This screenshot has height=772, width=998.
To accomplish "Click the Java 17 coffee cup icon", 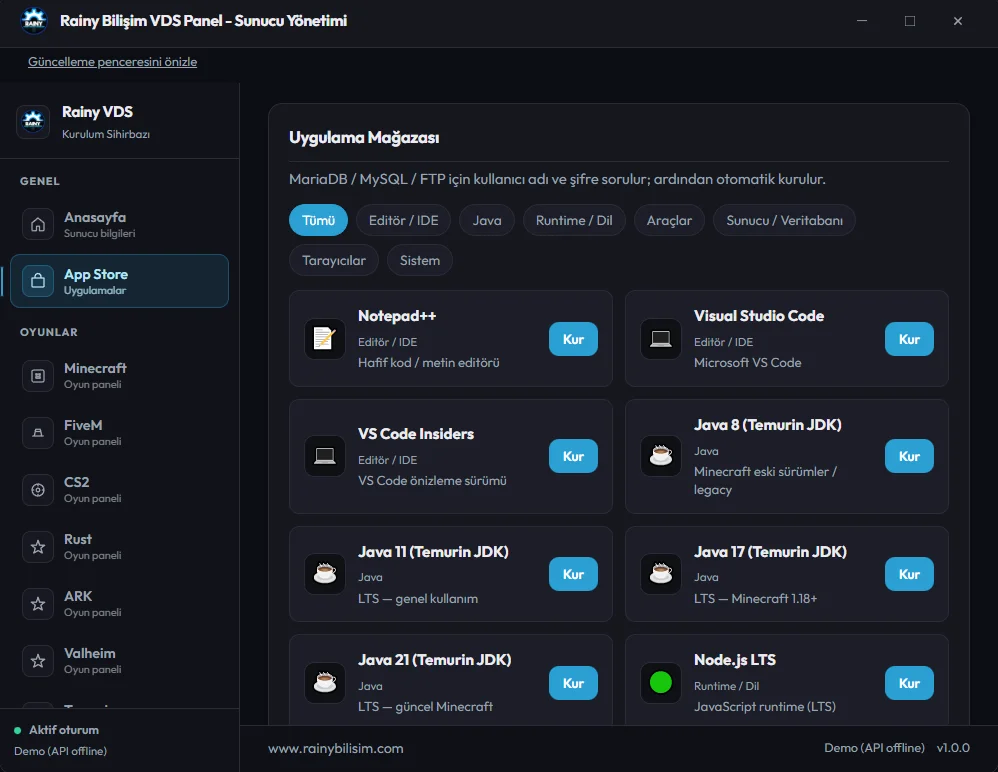I will [x=661, y=573].
